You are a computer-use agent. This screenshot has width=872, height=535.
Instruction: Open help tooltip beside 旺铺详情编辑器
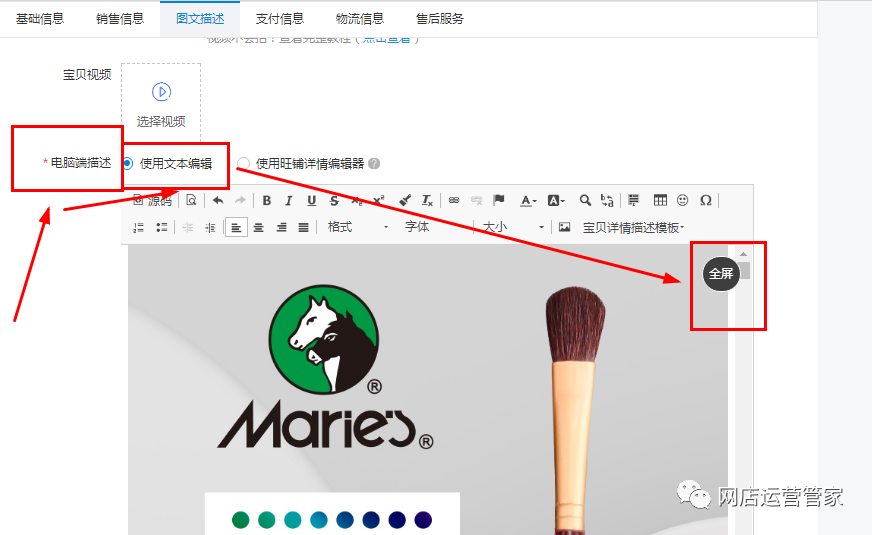374,164
